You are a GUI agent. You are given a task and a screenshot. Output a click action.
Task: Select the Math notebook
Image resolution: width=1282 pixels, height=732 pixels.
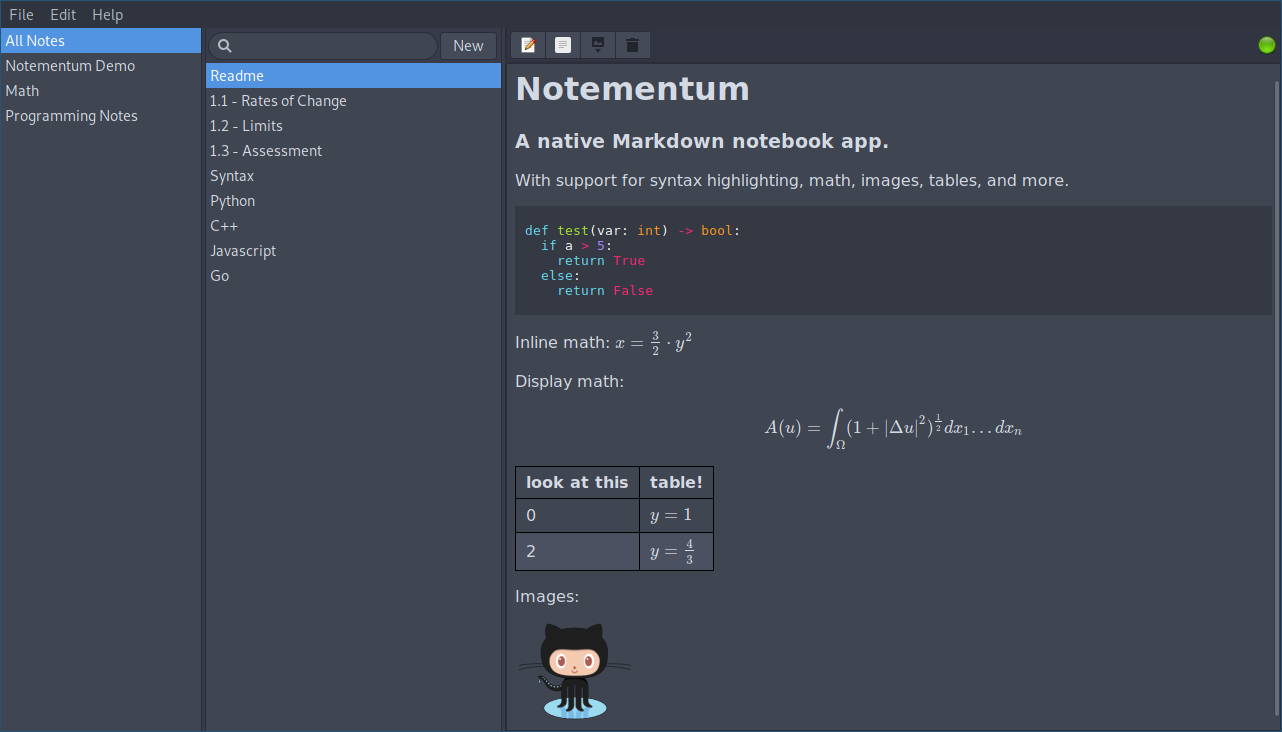[x=23, y=91]
